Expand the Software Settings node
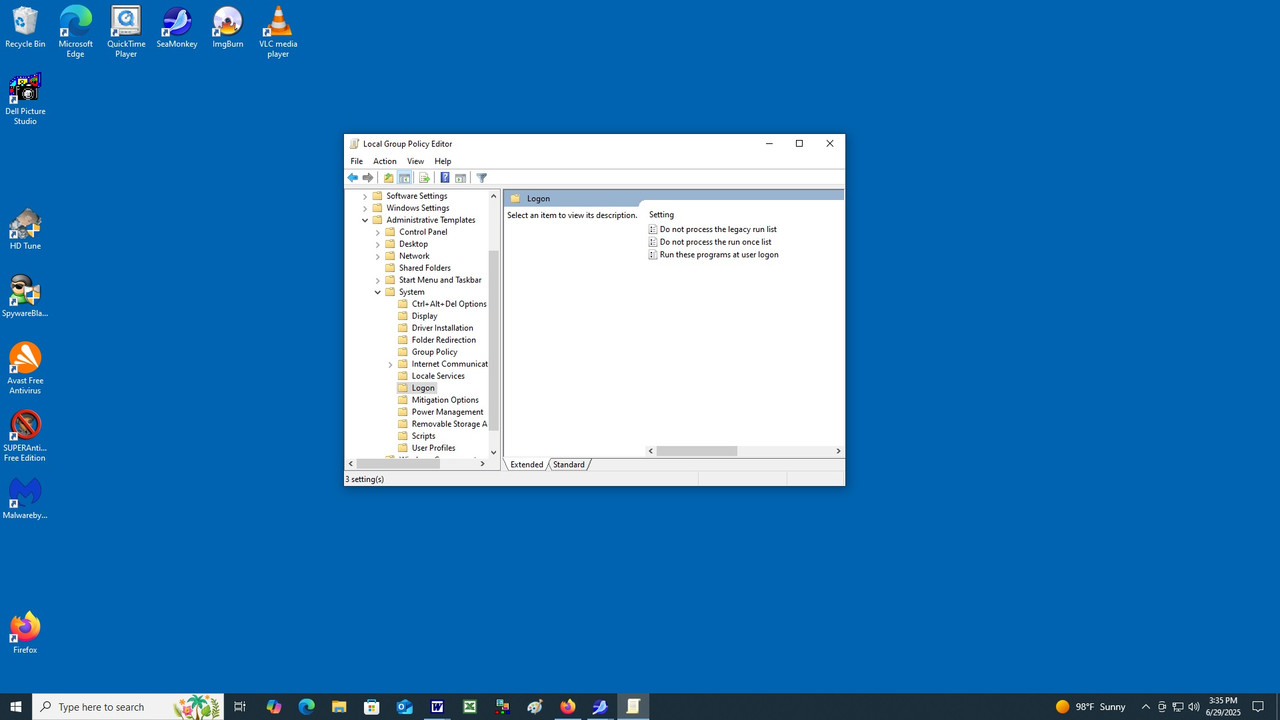 [365, 196]
